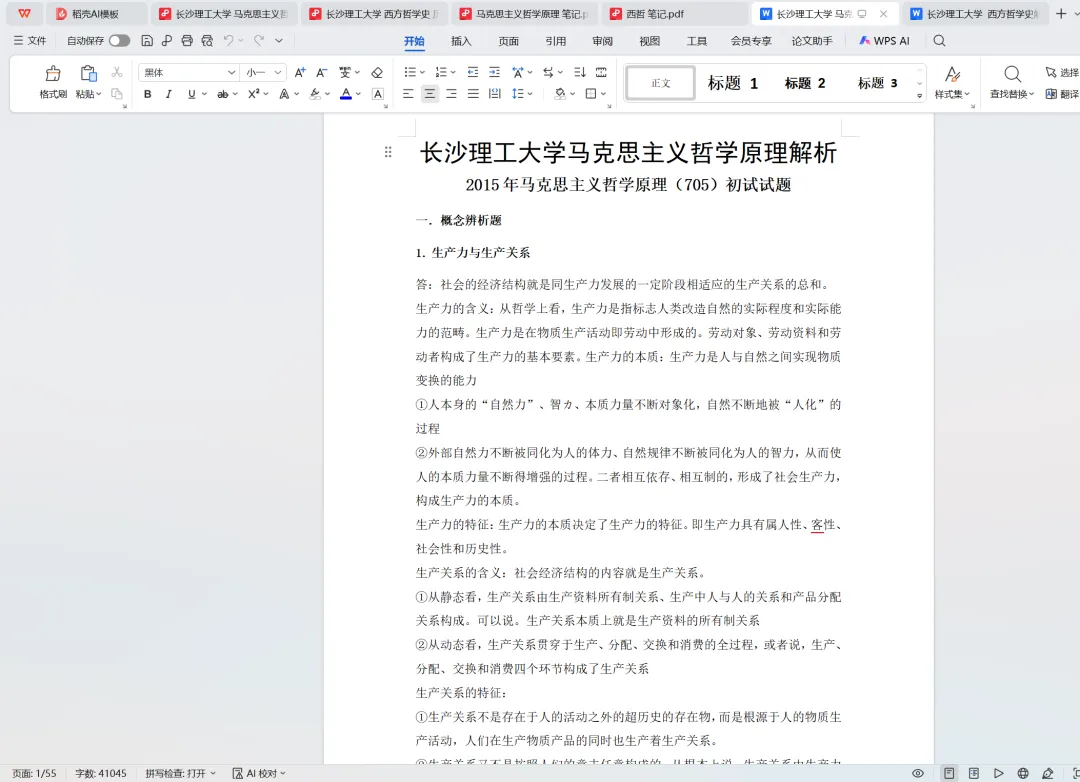
Task: Toggle eye protection mode icon in status bar
Action: click(918, 773)
